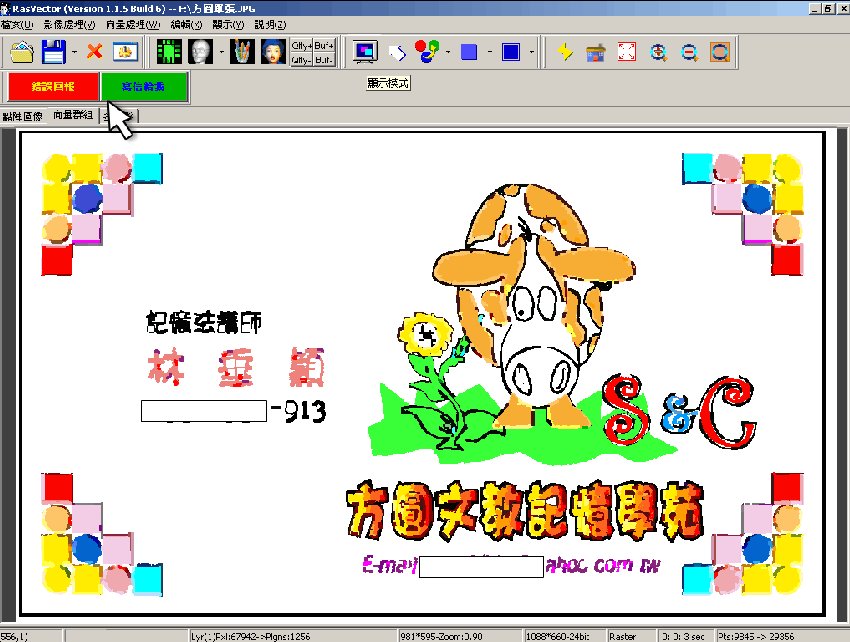The height and width of the screenshot is (642, 850).
Task: Switch to the 點陣圖像 tab
Action: 22,116
